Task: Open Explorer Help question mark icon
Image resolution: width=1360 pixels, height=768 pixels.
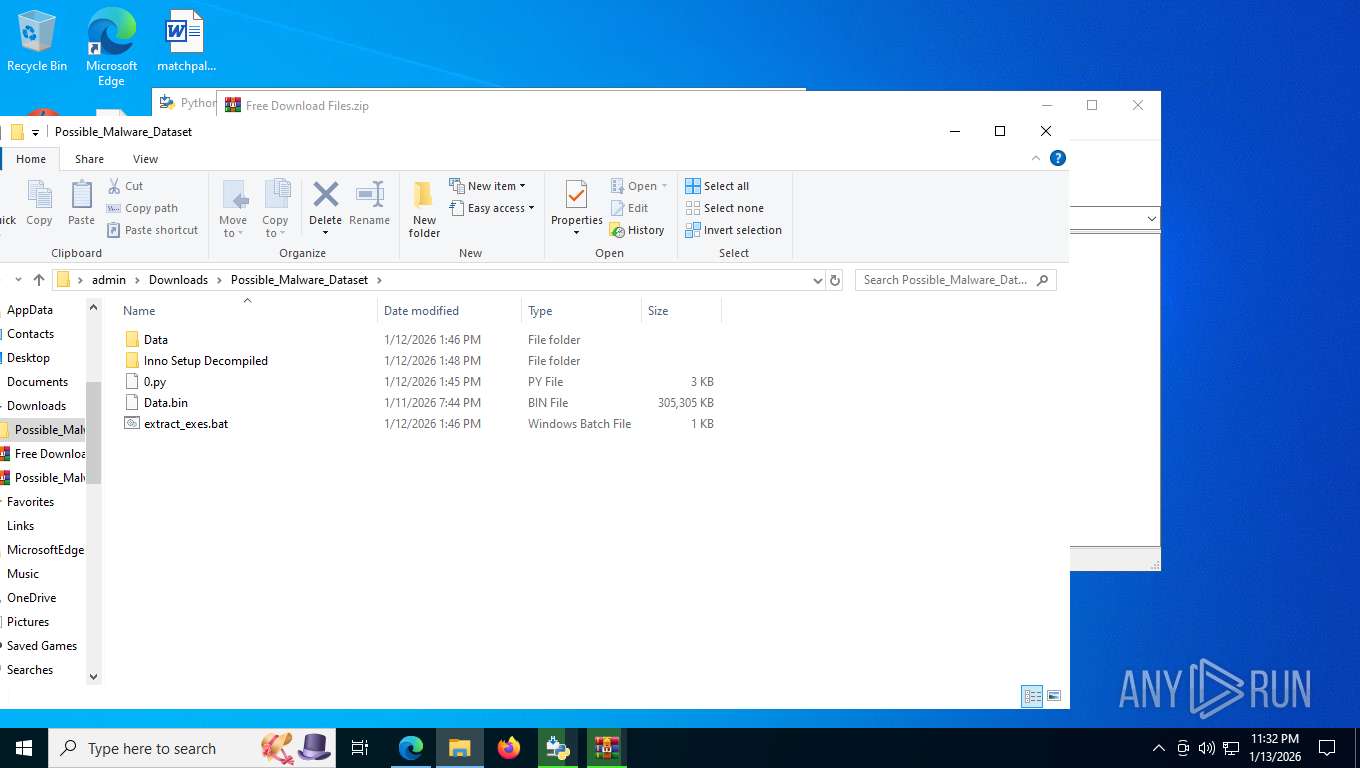Action: [1058, 158]
